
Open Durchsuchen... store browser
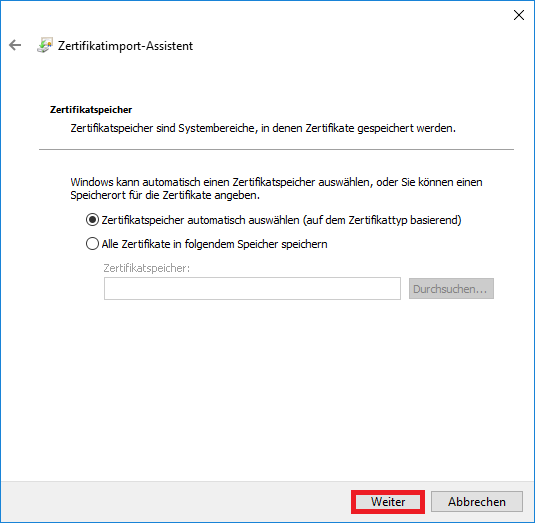coord(451,289)
